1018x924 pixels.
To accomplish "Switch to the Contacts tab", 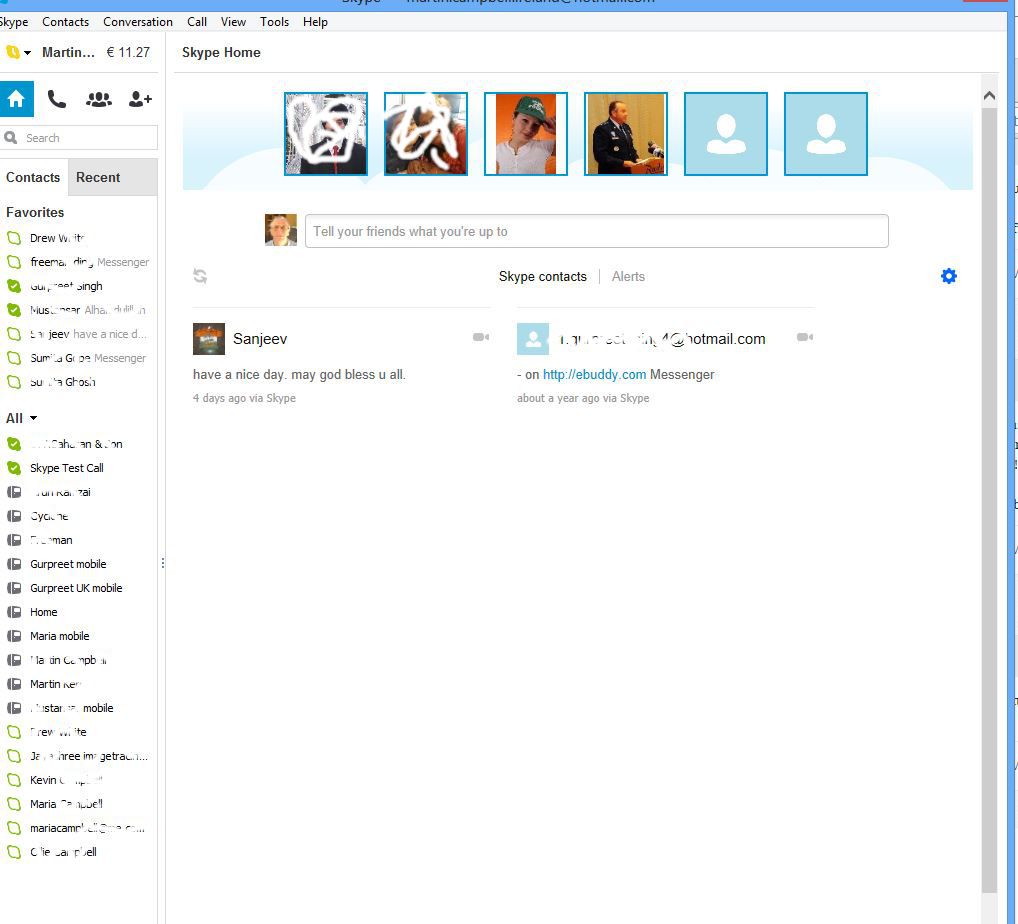I will click(33, 177).
